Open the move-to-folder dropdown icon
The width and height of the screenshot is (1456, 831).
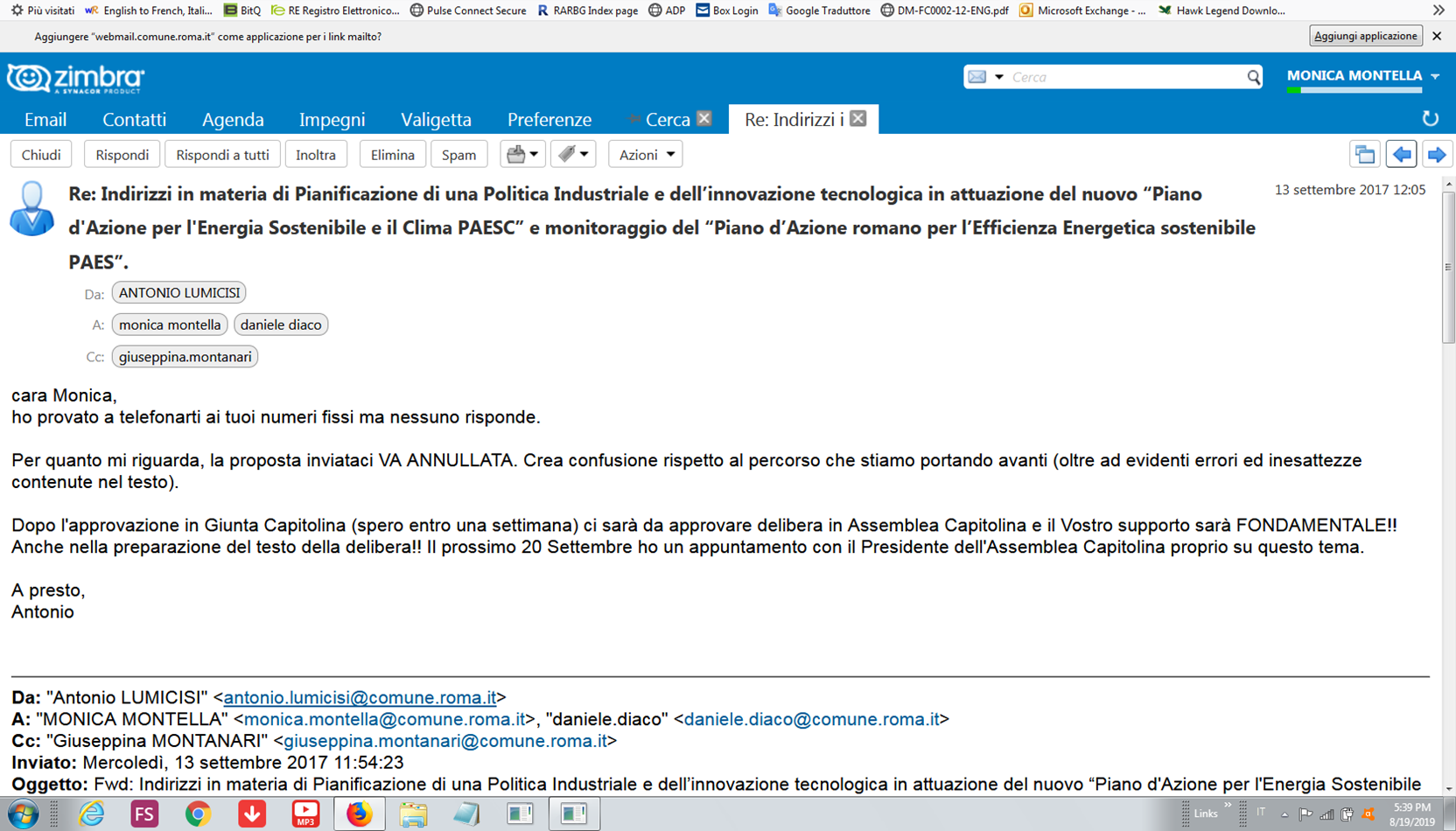point(522,155)
